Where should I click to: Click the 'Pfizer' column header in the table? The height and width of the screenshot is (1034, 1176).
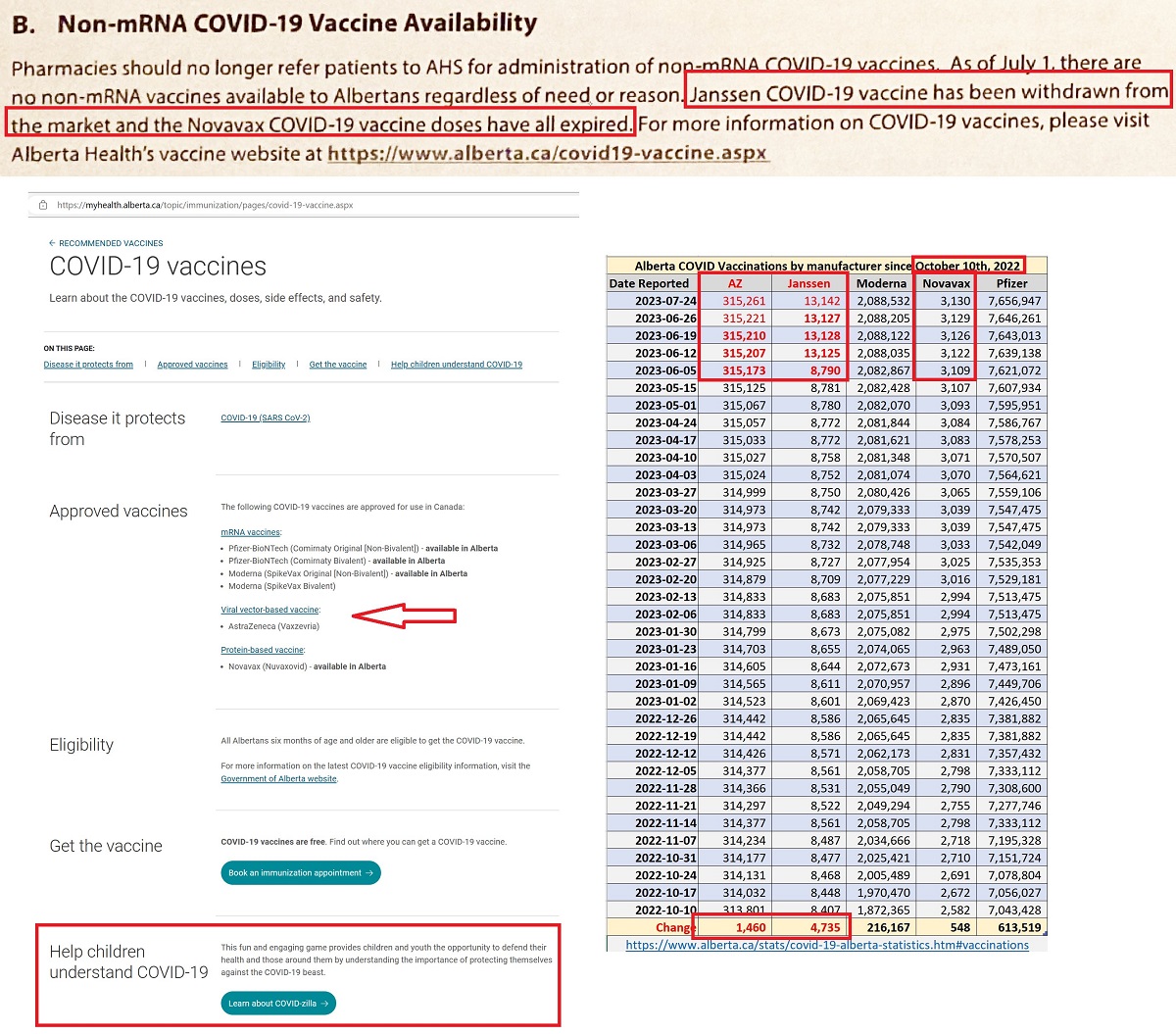[x=1012, y=283]
